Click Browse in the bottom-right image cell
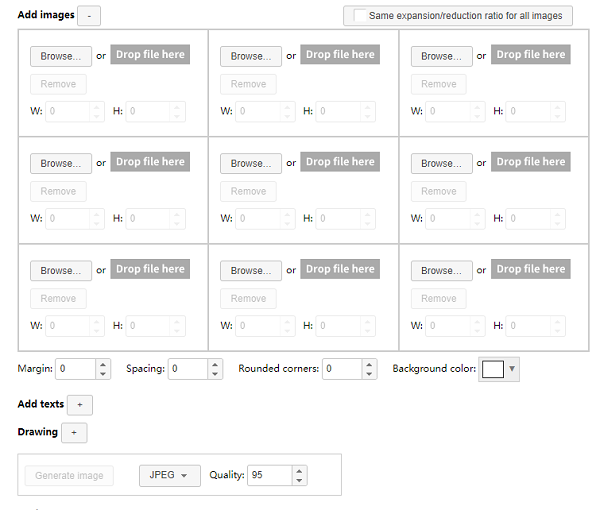The height and width of the screenshot is (510, 600). click(441, 270)
